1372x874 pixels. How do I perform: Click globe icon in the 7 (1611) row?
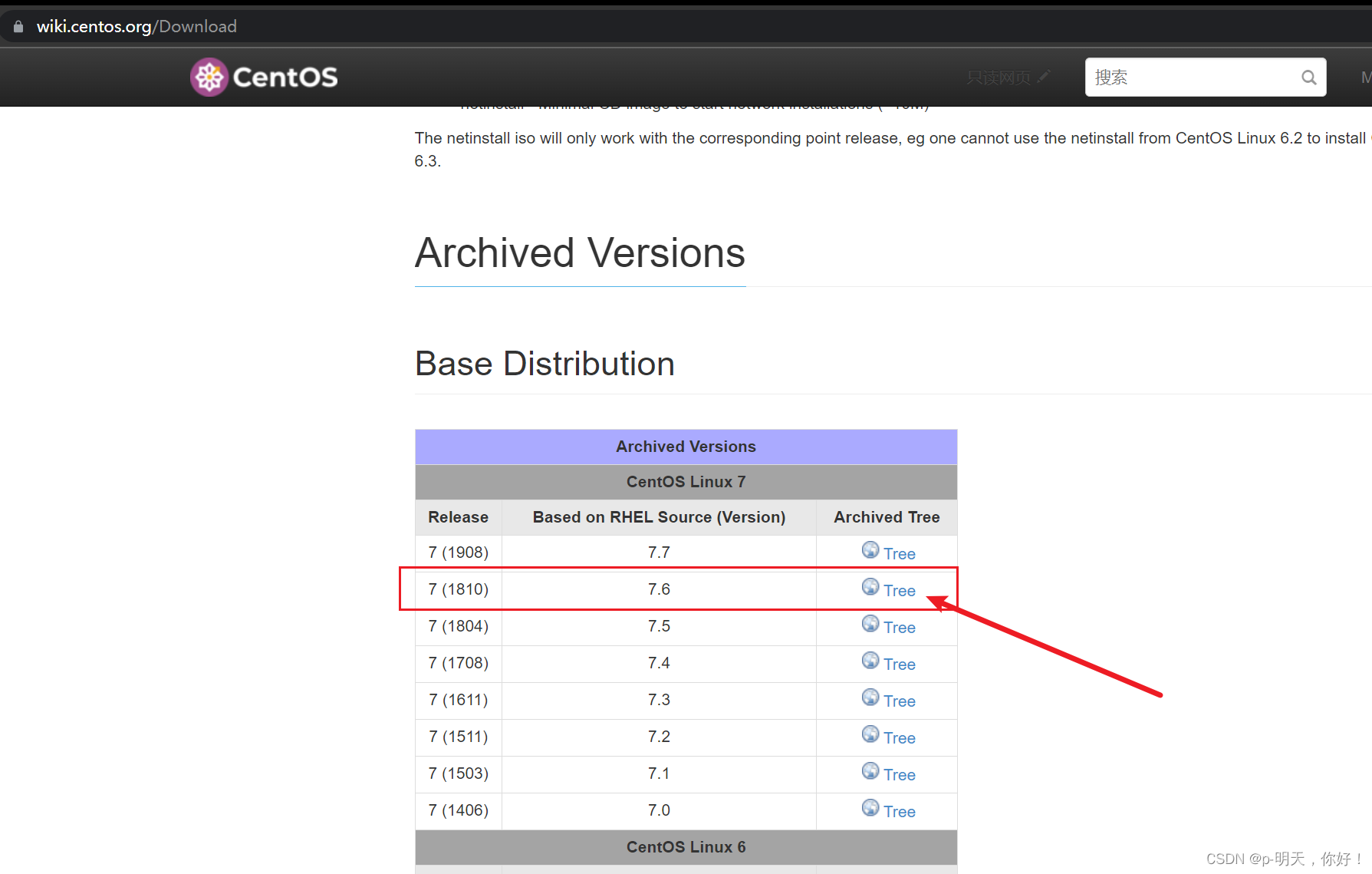tap(870, 698)
